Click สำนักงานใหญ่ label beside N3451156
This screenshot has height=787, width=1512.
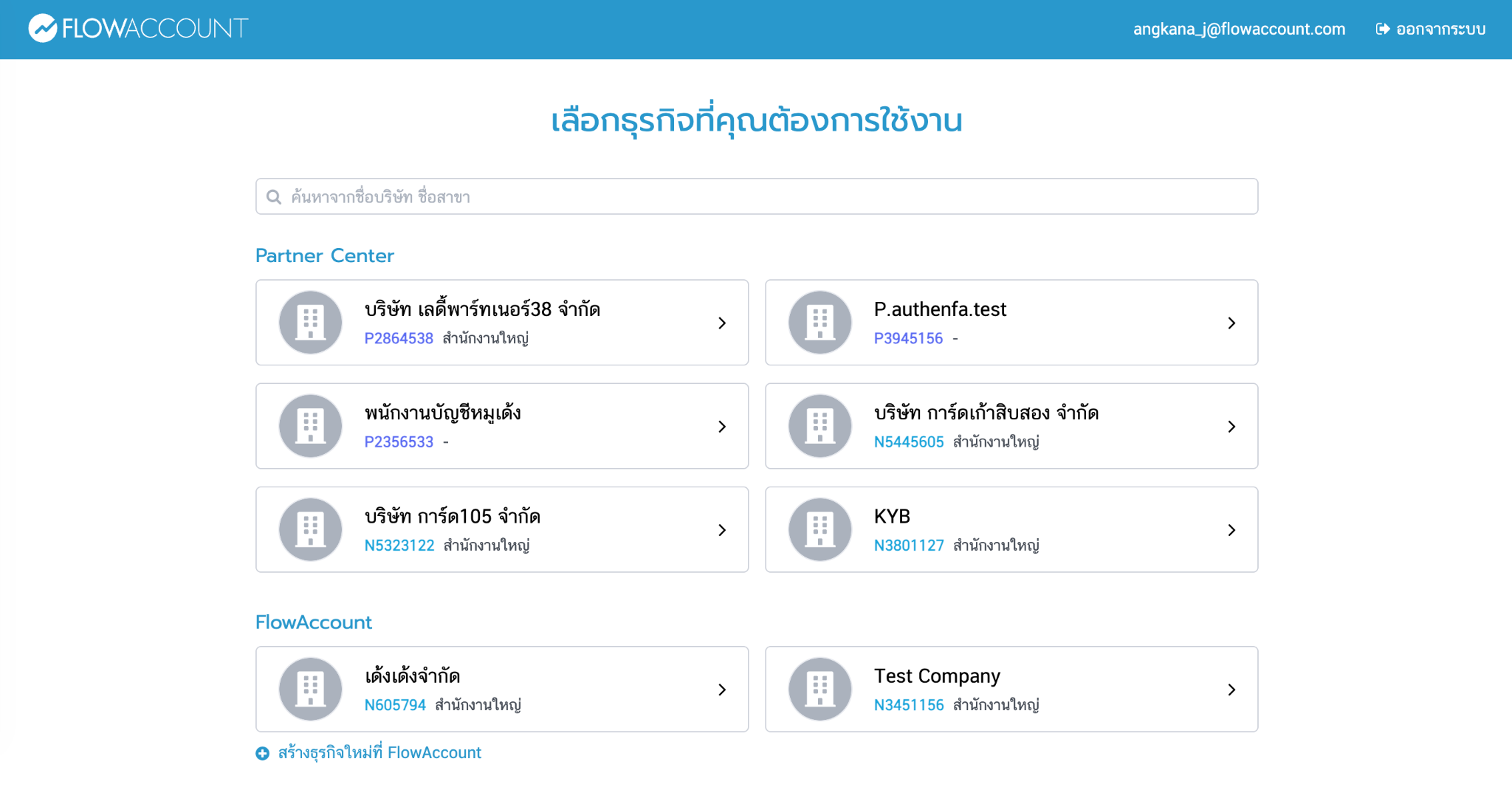tap(996, 704)
